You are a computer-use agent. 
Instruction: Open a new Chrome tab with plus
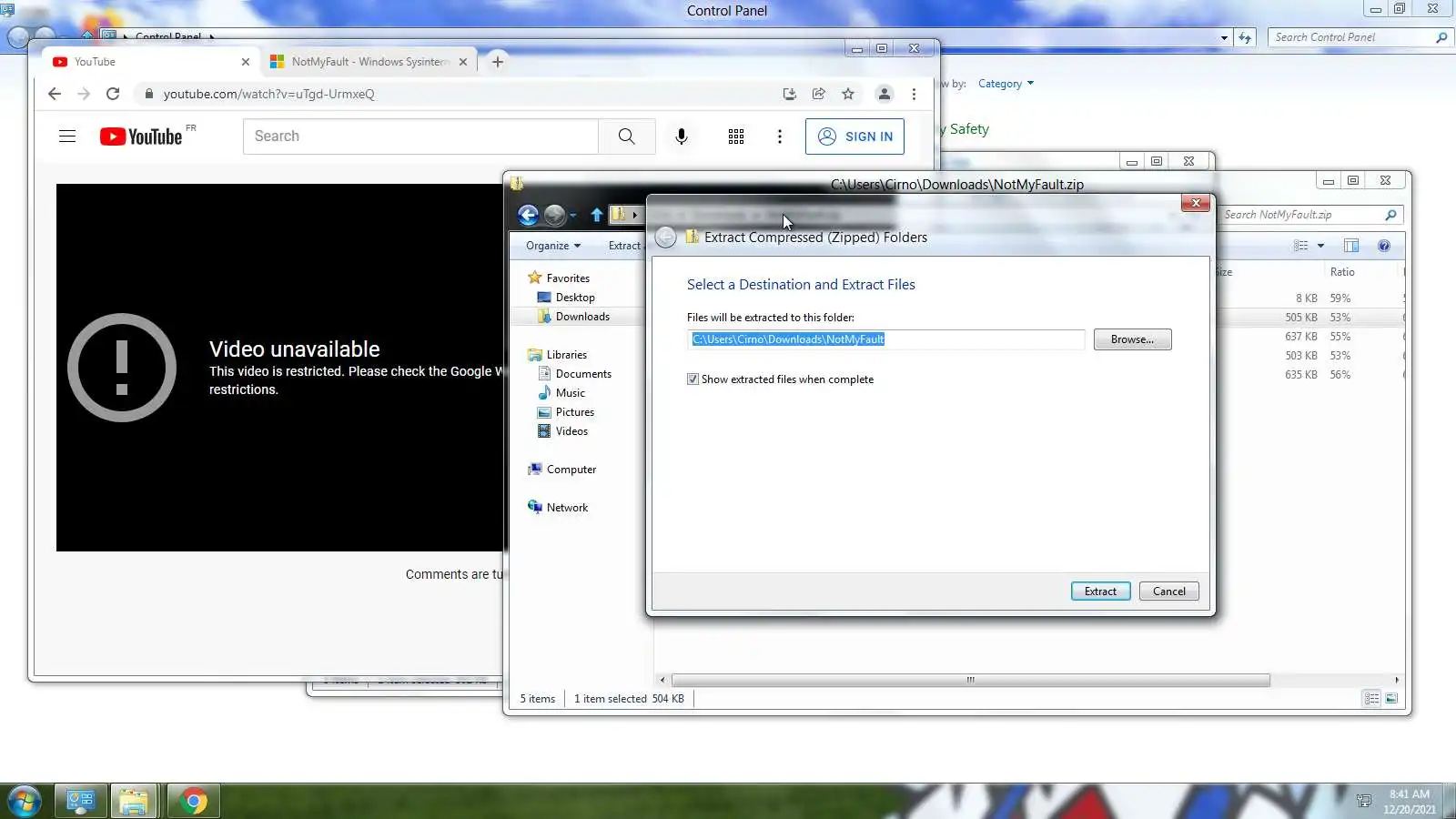[497, 62]
